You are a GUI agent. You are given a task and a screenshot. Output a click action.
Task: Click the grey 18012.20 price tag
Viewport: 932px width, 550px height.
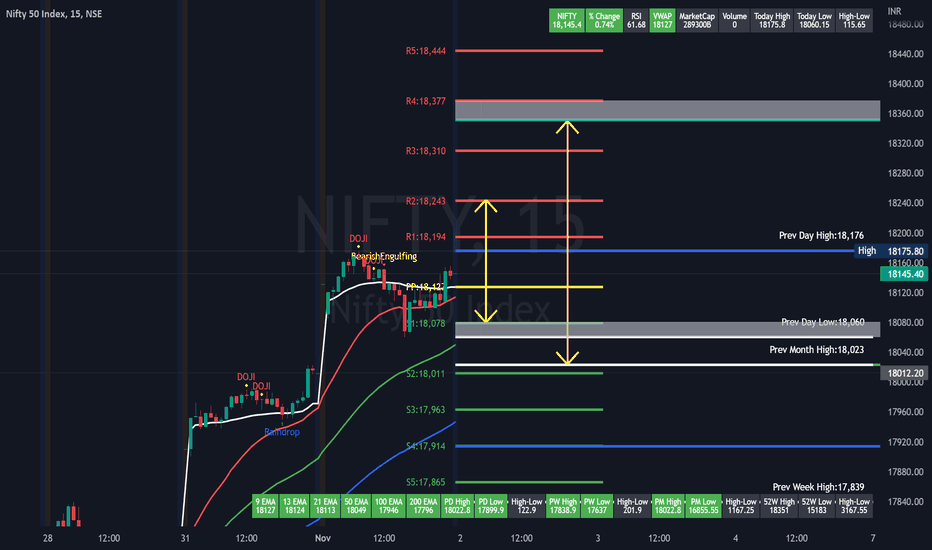click(903, 373)
